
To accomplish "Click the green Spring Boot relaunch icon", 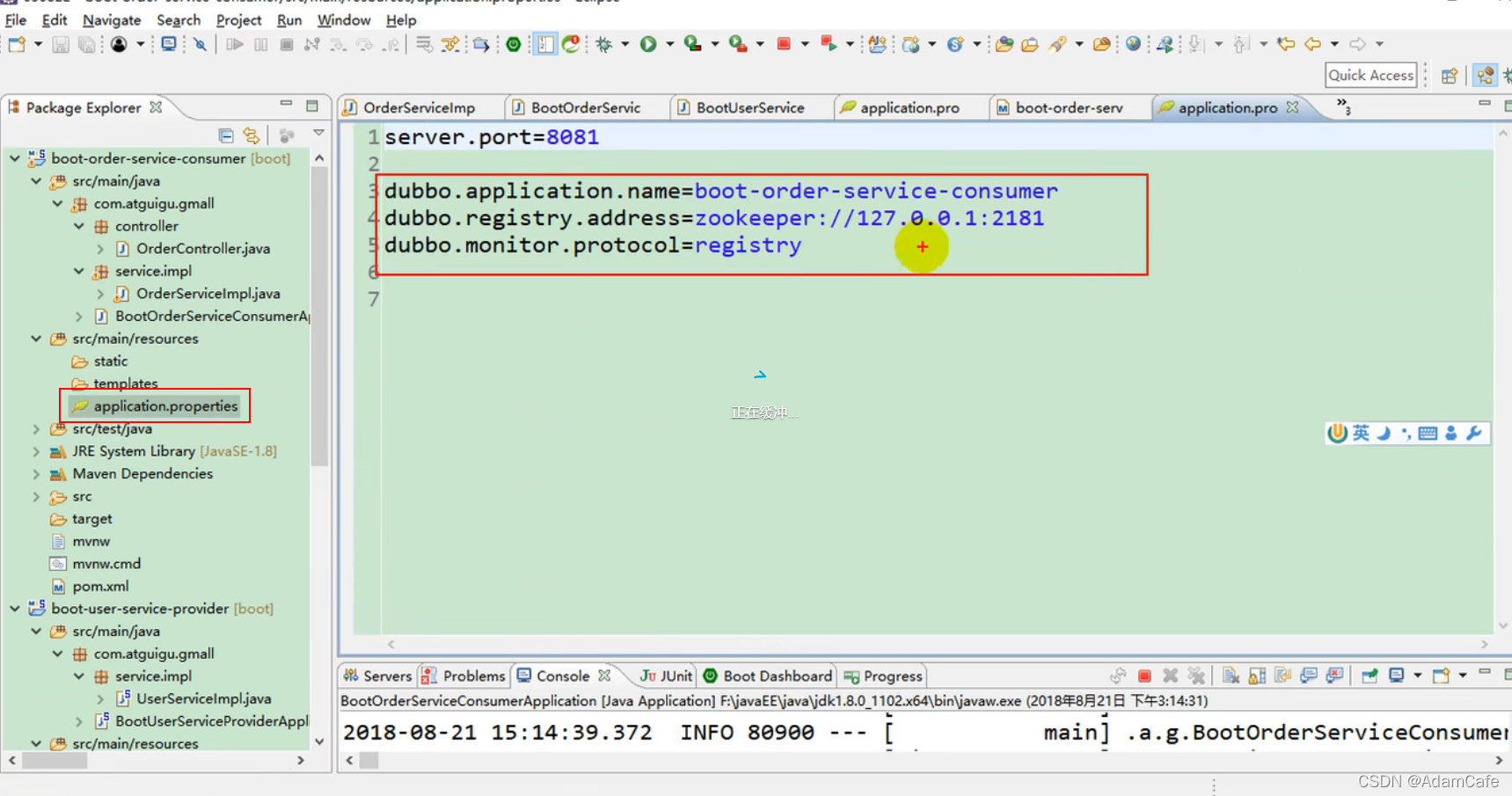I will click(514, 44).
